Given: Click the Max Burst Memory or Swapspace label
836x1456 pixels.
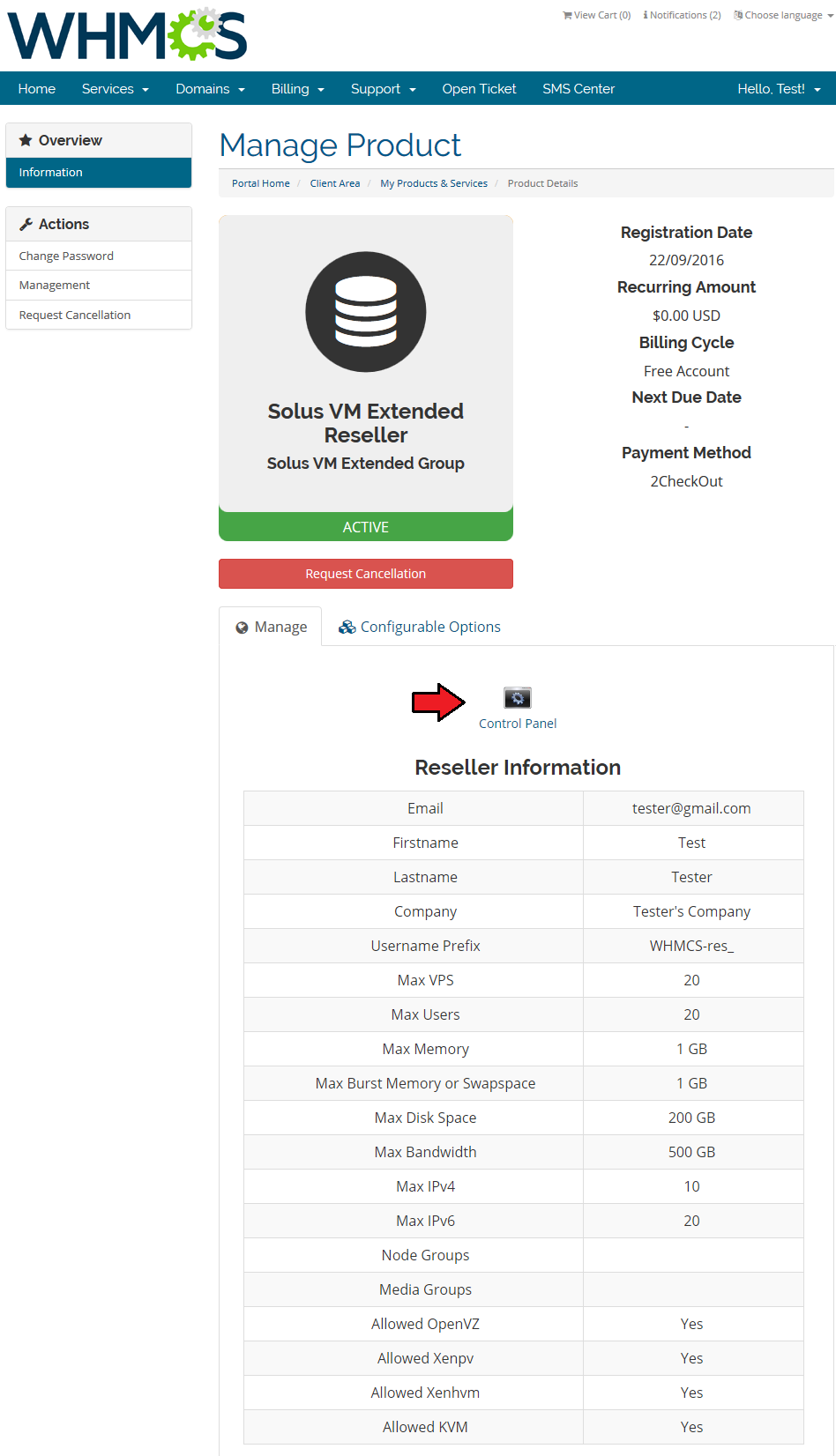Looking at the screenshot, I should click(x=426, y=1083).
